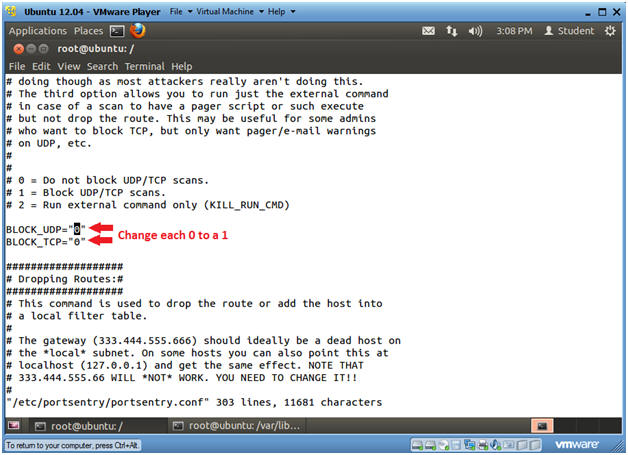Click the first hard disk device icon

pyautogui.click(x=417, y=445)
